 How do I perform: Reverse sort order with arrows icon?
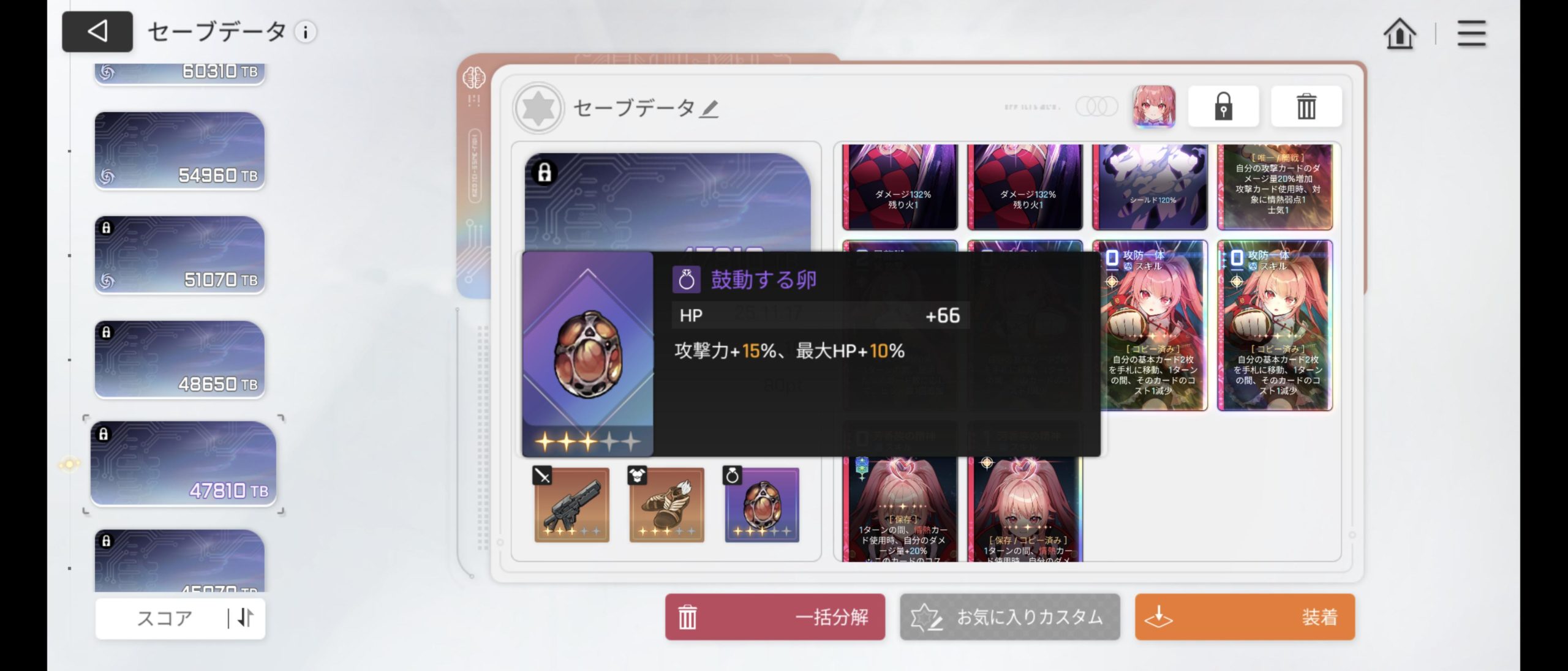coord(246,618)
